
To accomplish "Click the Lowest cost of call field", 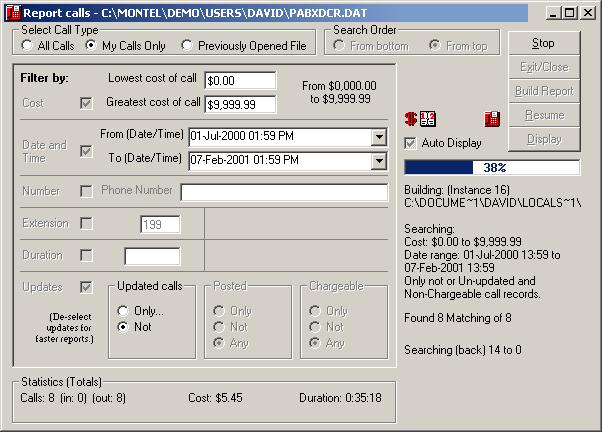I will 240,81.
